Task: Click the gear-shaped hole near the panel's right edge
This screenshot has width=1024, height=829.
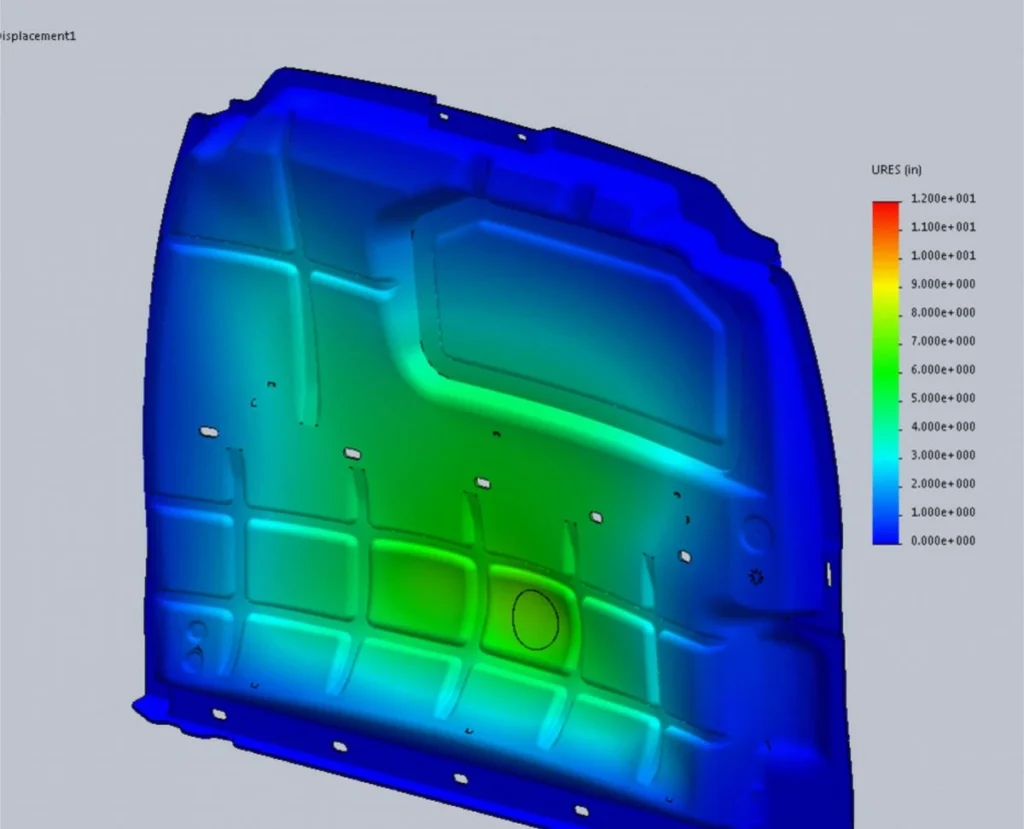Action: pos(757,576)
